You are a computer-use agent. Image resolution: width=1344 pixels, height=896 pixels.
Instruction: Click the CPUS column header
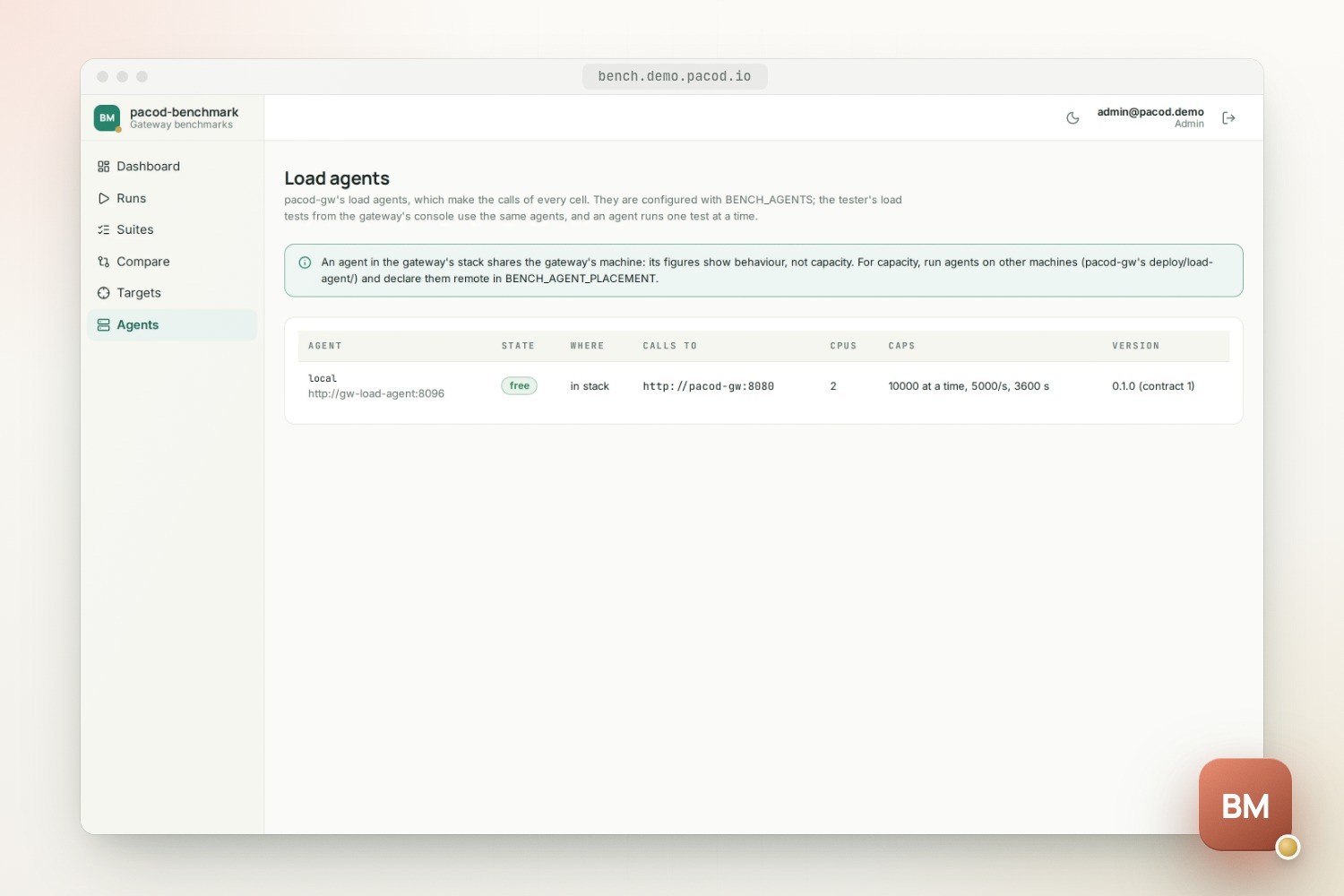843,346
